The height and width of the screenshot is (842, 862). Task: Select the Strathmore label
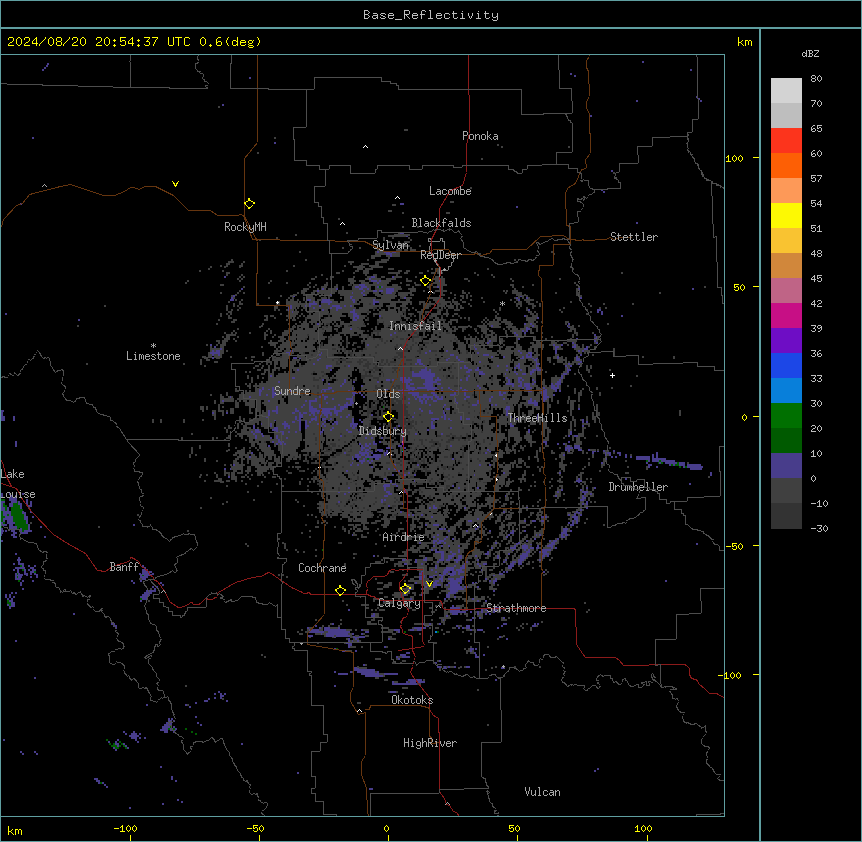coord(516,608)
